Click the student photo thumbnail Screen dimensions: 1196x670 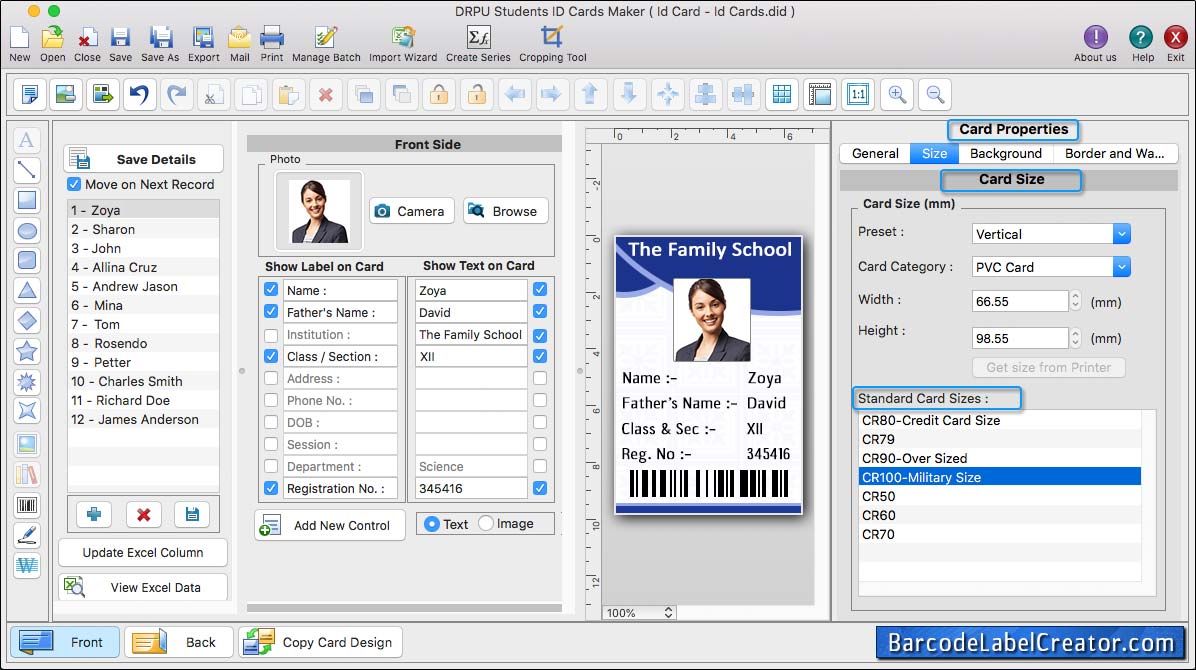(319, 211)
